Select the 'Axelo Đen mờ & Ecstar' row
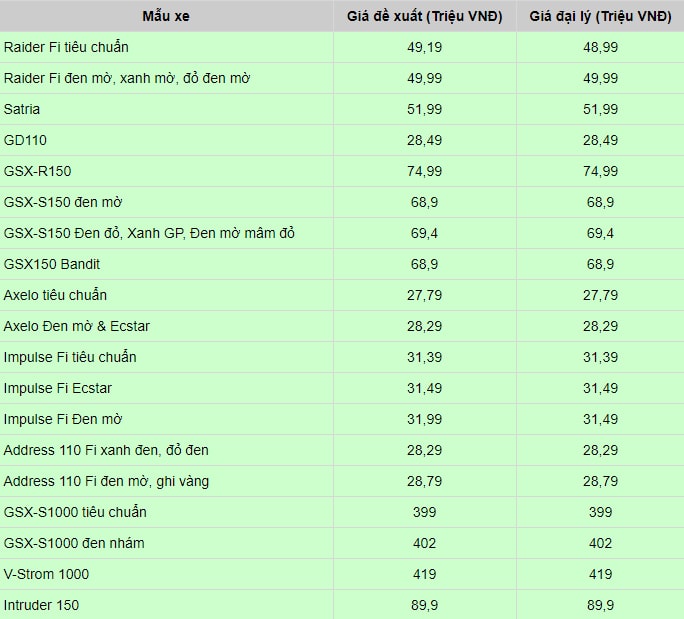 tap(76, 326)
